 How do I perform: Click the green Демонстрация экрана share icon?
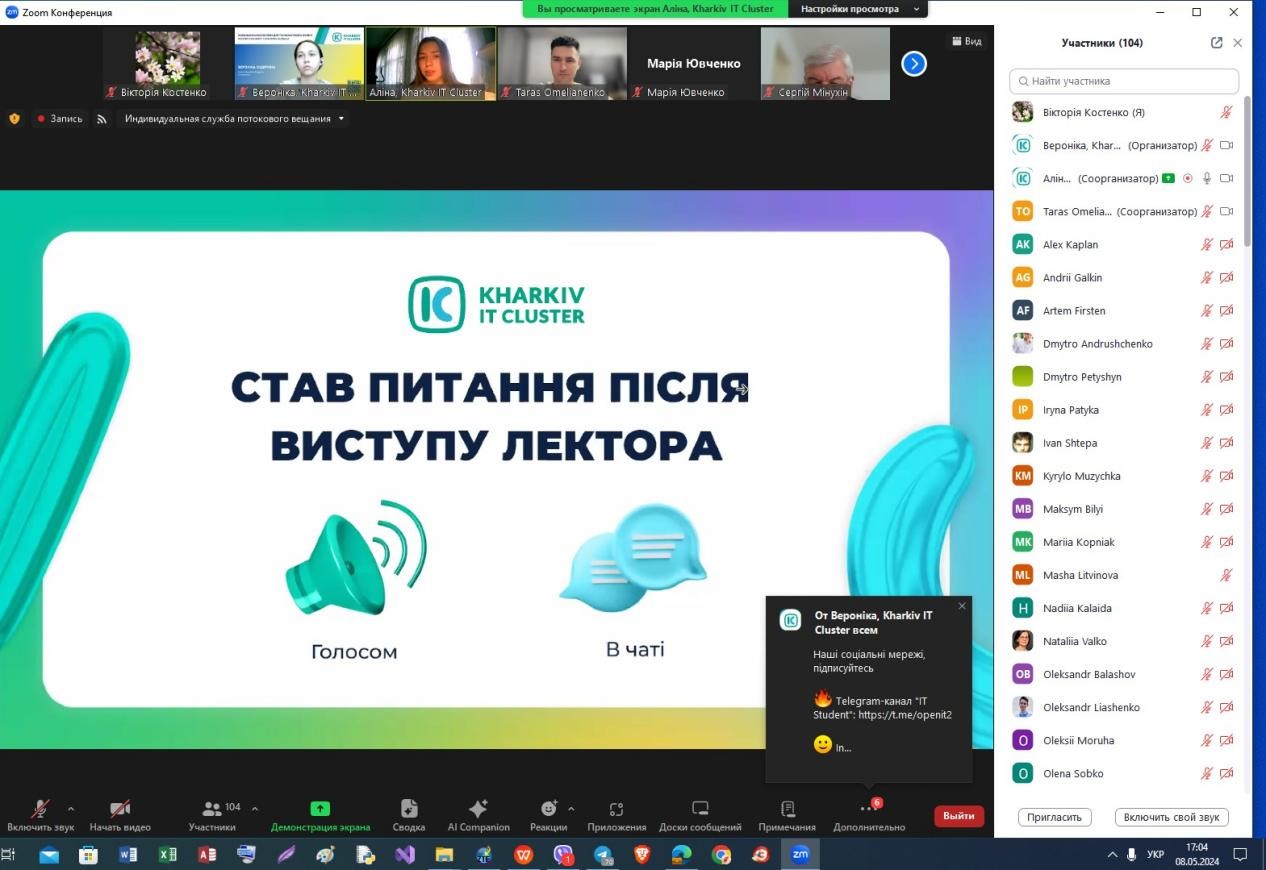pyautogui.click(x=320, y=808)
